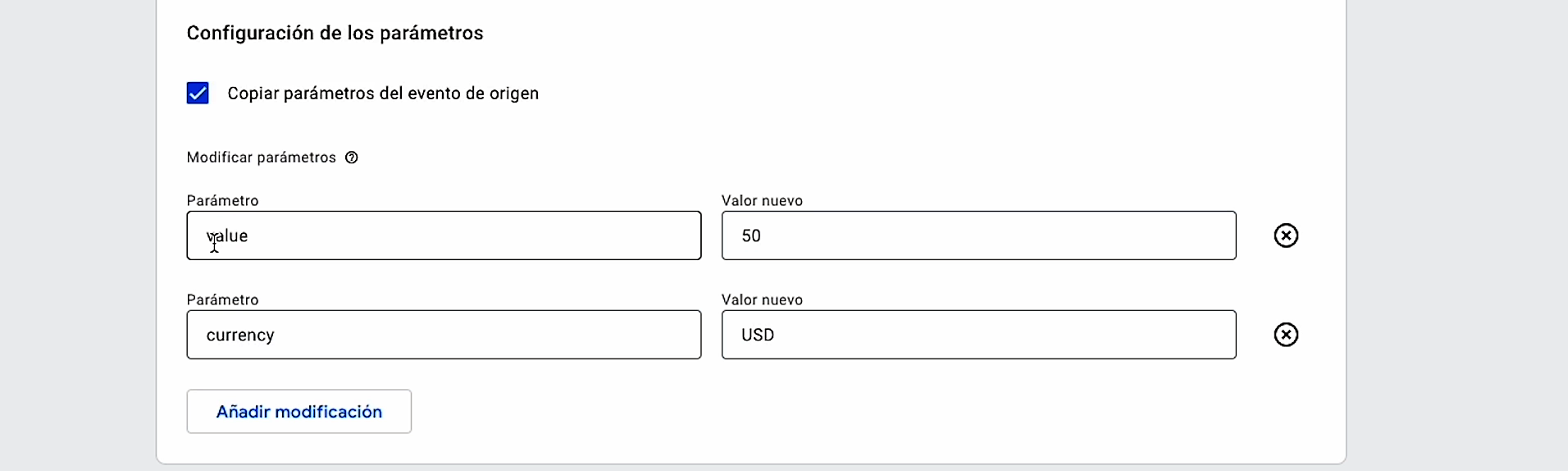
Task: Delete the currency parameter row
Action: point(1285,335)
